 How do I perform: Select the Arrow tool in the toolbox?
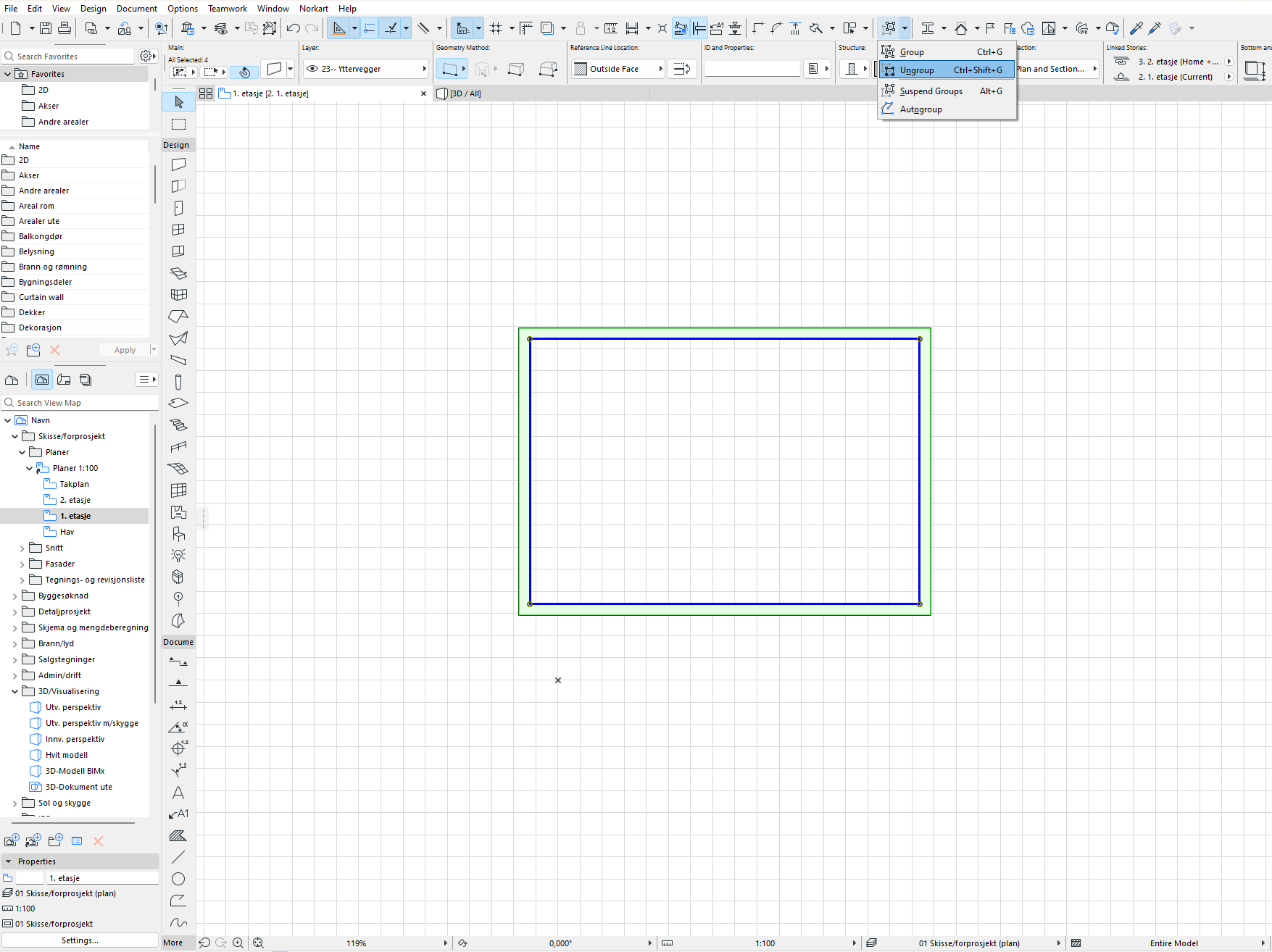click(178, 102)
